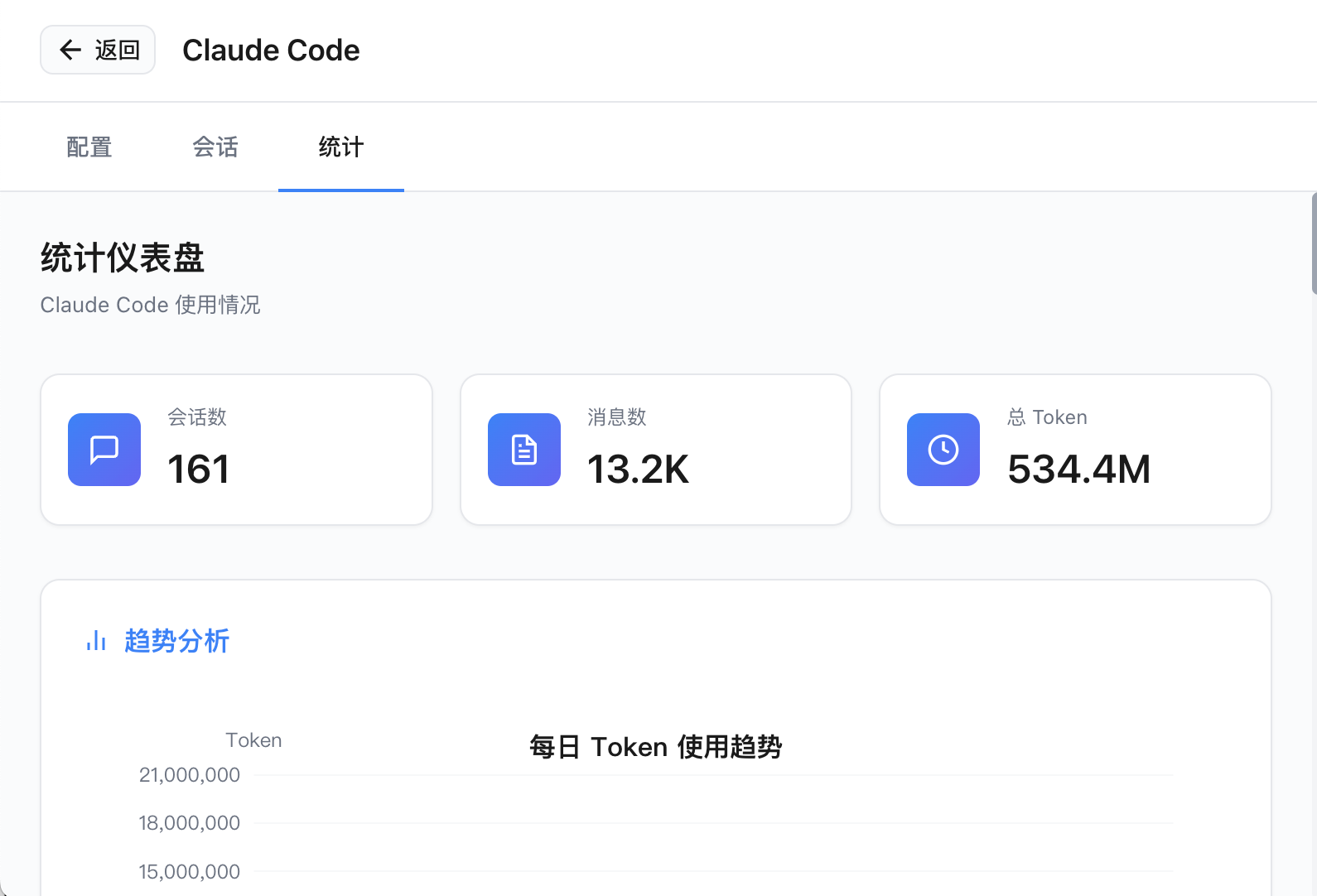
Task: Click the 统计仪表盘 heading
Action: pyautogui.click(x=123, y=258)
